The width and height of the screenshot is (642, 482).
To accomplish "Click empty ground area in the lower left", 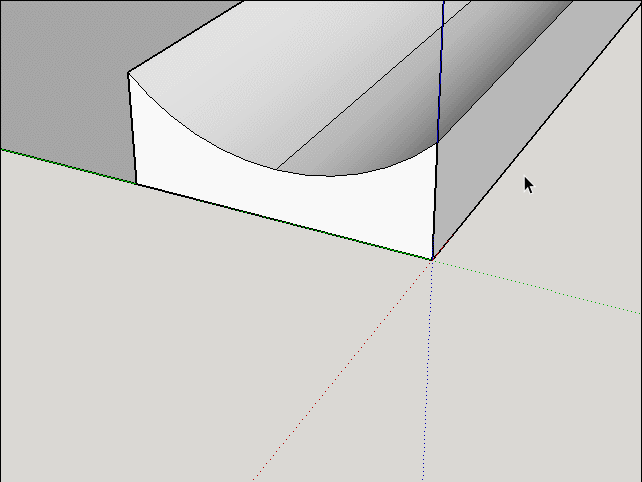I will coord(120,380).
